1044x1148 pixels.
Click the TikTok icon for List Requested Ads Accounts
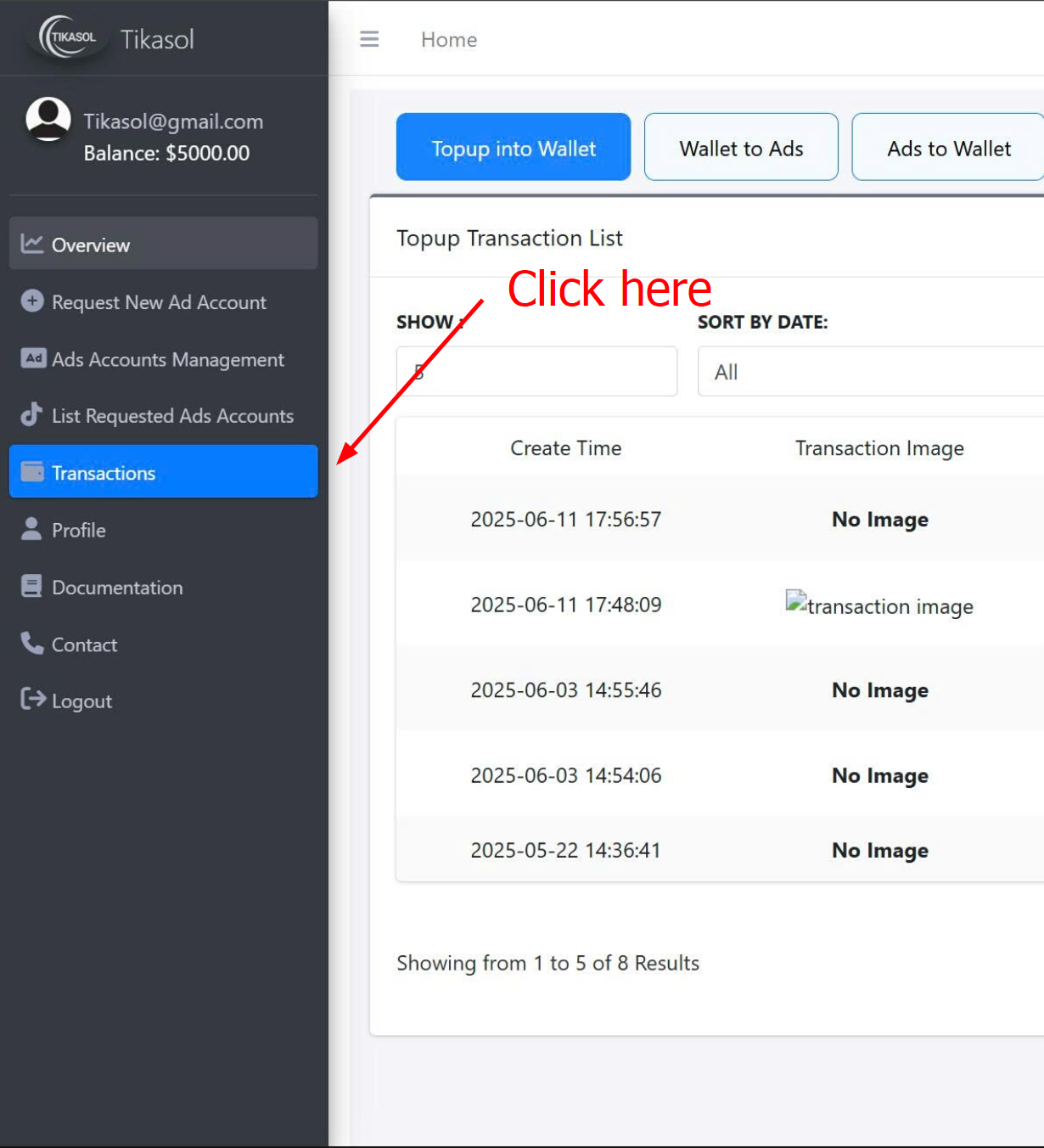tap(31, 414)
